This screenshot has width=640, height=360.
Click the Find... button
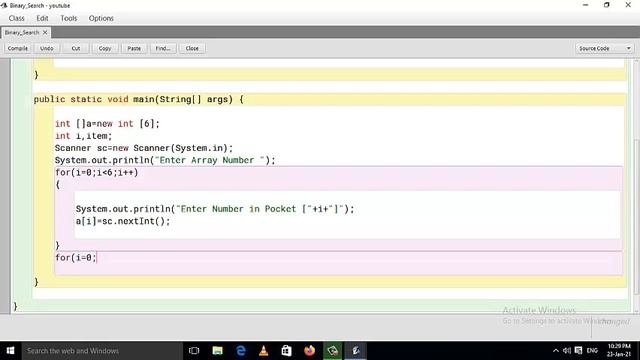163,48
